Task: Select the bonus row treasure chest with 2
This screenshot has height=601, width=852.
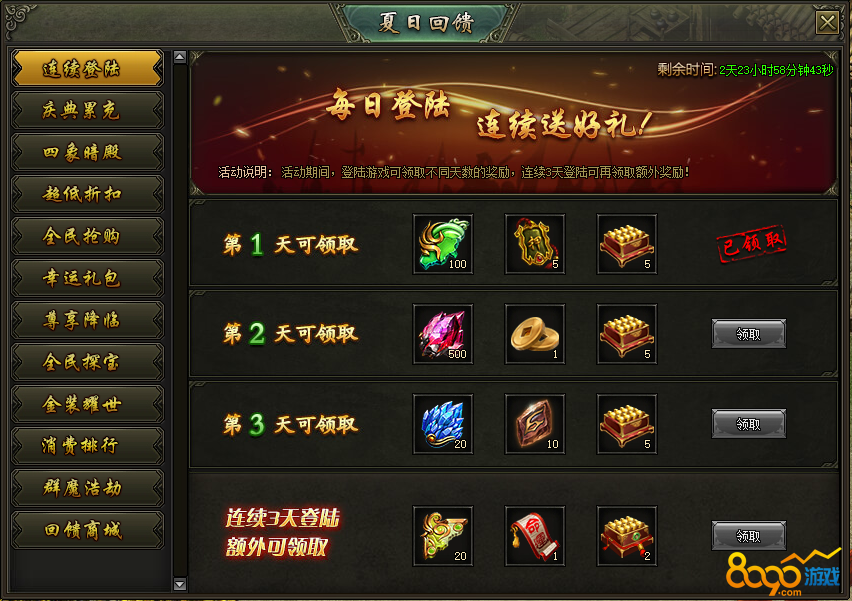Action: 627,536
